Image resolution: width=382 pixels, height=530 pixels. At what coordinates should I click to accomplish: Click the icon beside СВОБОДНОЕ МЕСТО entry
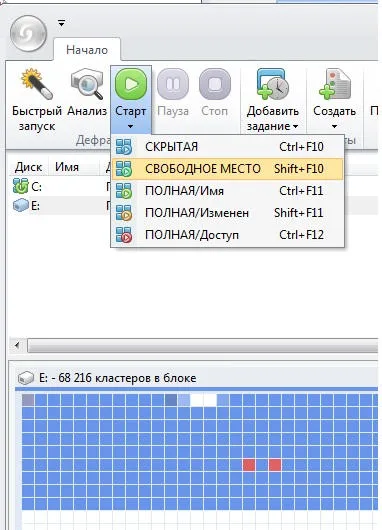coord(124,169)
